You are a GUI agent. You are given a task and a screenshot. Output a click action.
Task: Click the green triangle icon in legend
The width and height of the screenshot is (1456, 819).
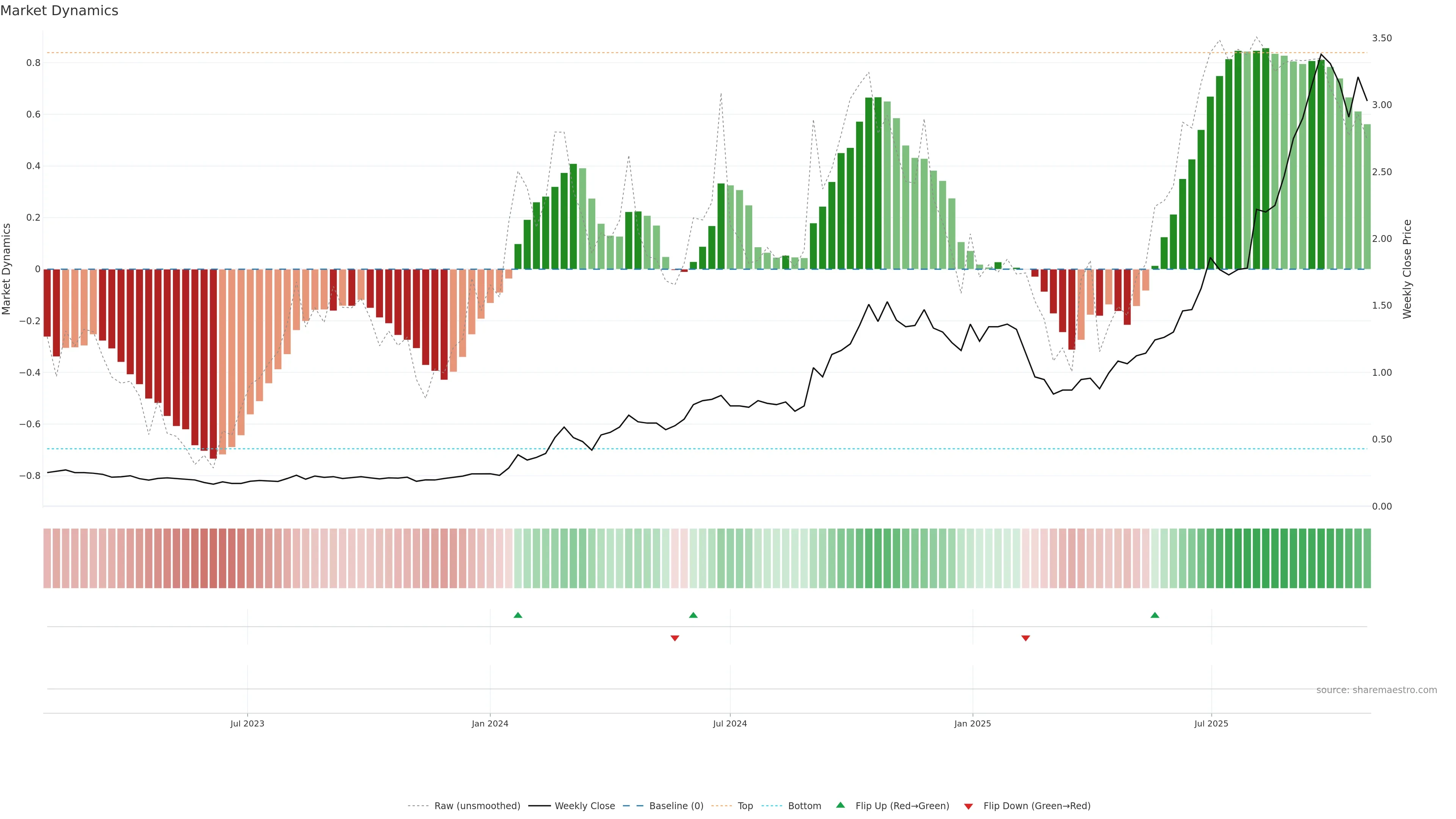click(x=841, y=805)
